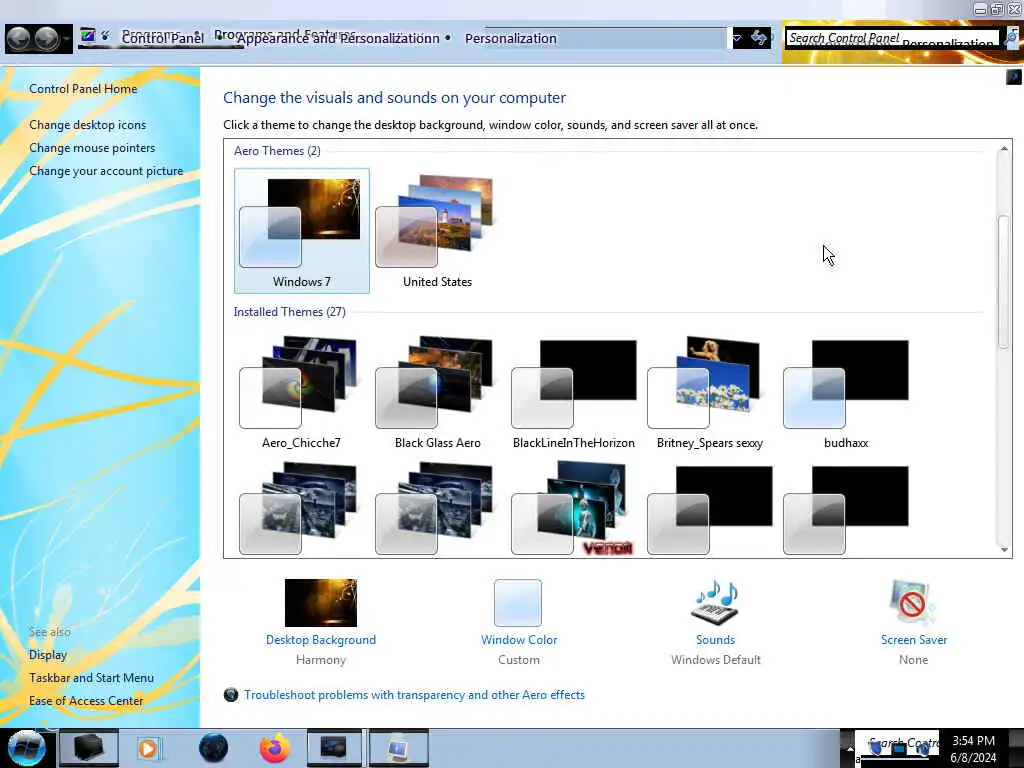Click the theme list scrollbar thumb
This screenshot has width=1024, height=768.
click(1004, 281)
